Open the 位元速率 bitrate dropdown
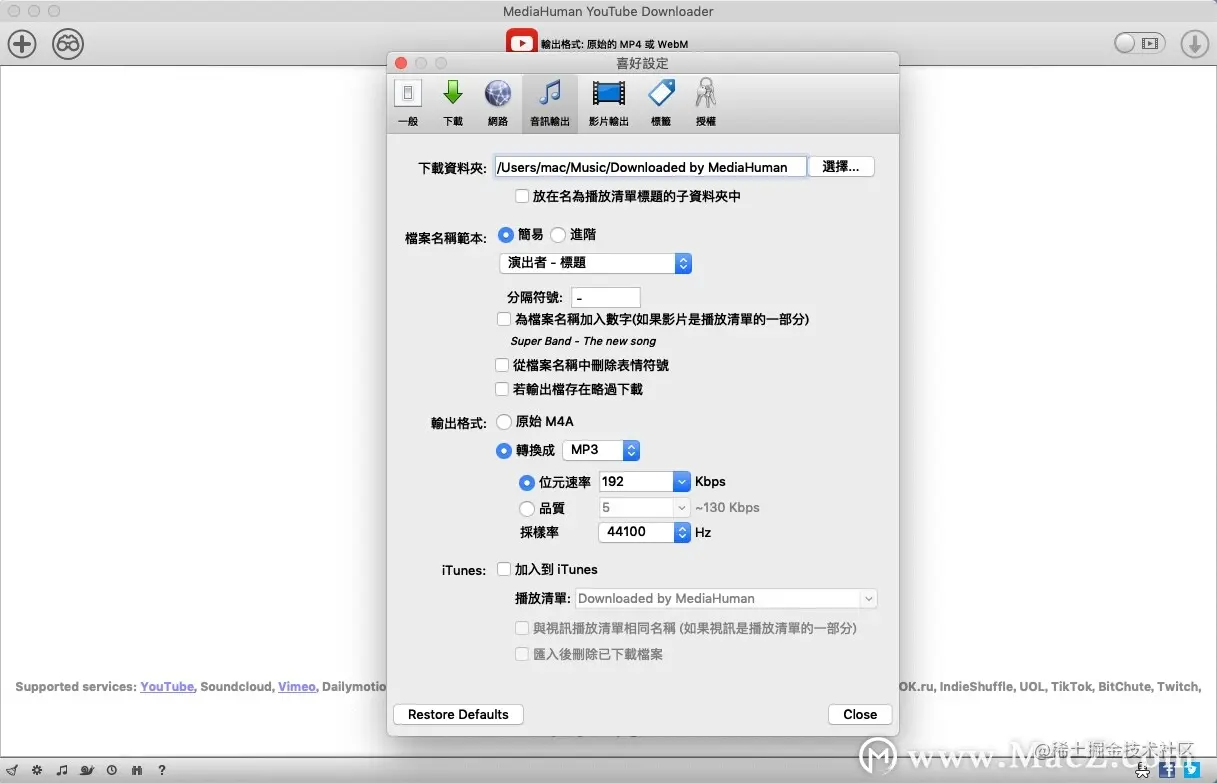 click(680, 481)
